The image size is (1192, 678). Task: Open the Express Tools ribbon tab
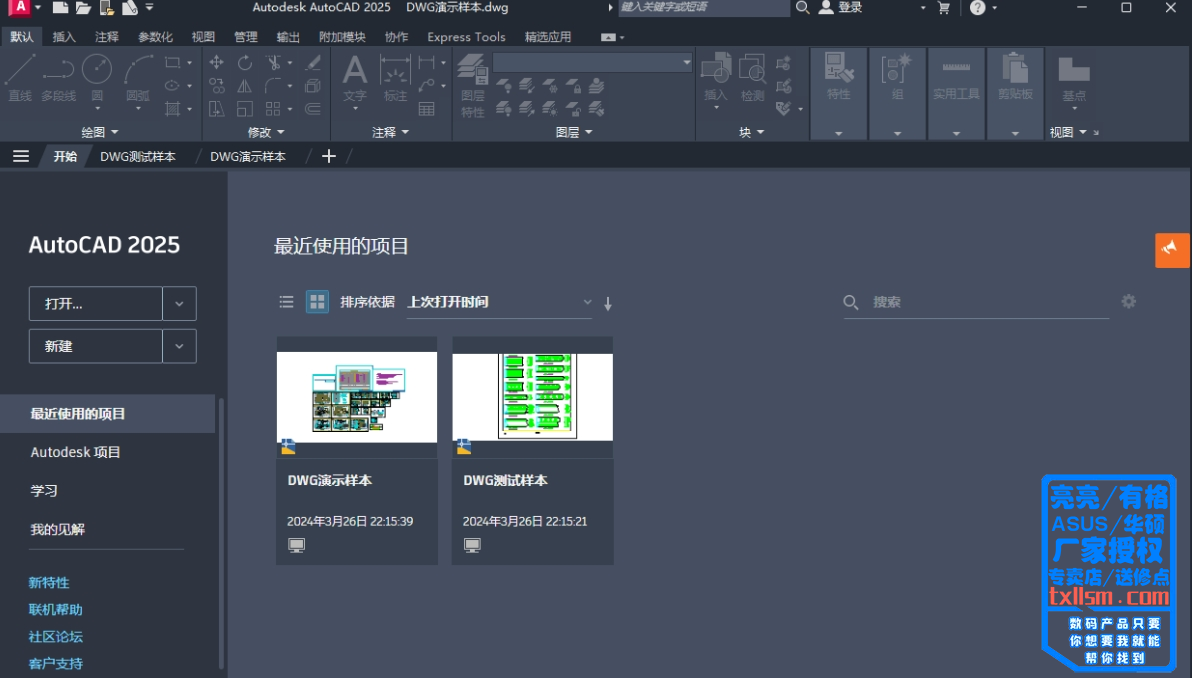pos(466,36)
